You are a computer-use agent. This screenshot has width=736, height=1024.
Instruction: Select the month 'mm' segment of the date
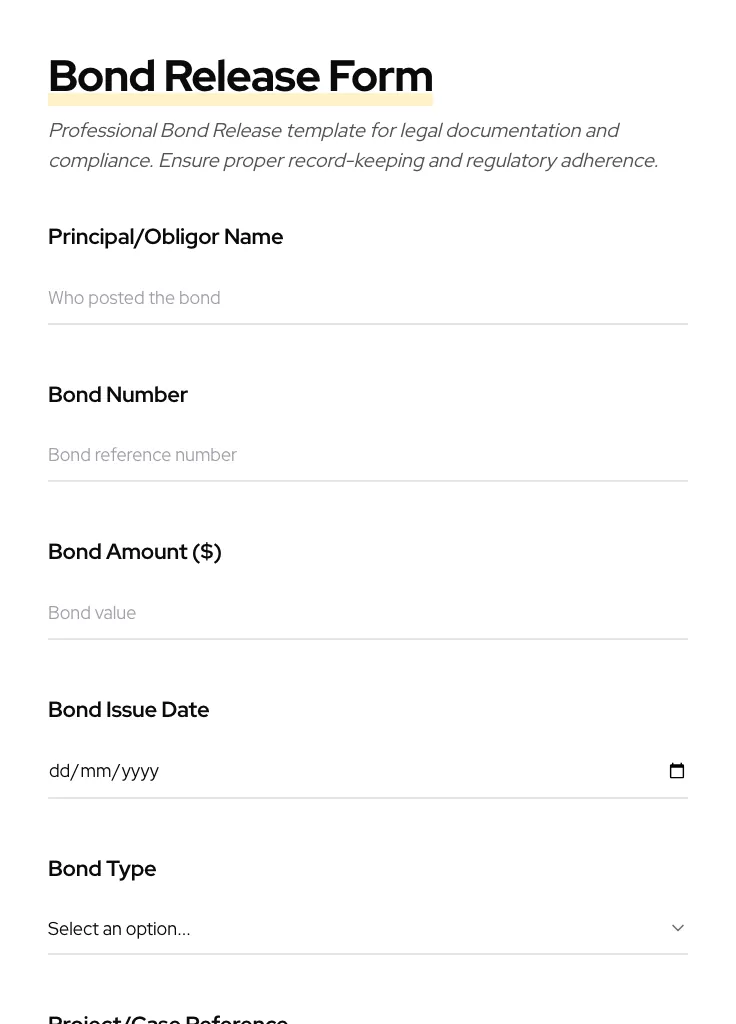(x=95, y=771)
